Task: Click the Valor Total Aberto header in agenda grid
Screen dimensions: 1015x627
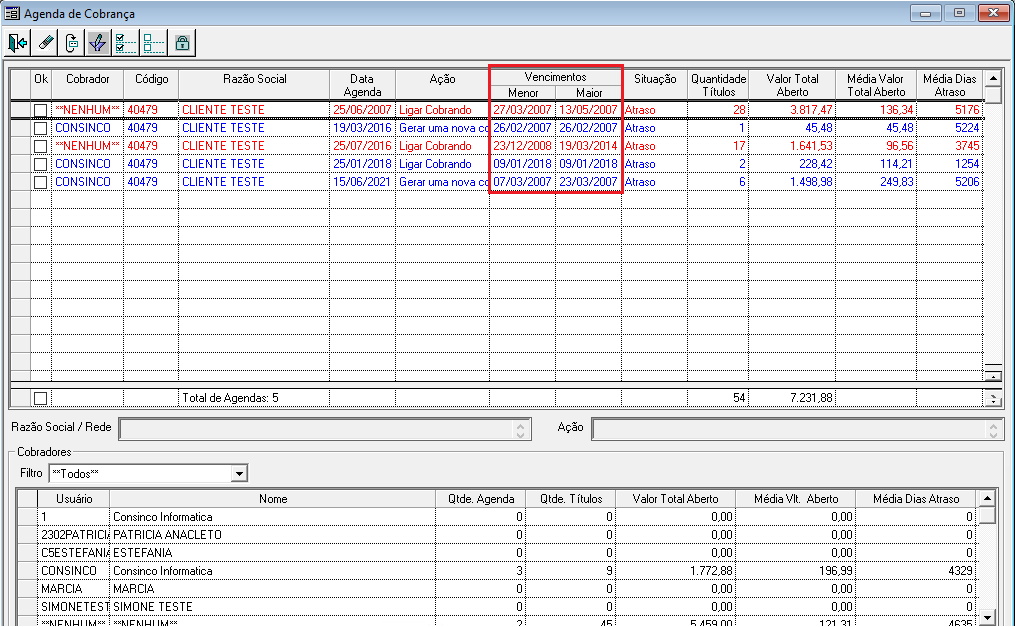Action: click(x=792, y=85)
